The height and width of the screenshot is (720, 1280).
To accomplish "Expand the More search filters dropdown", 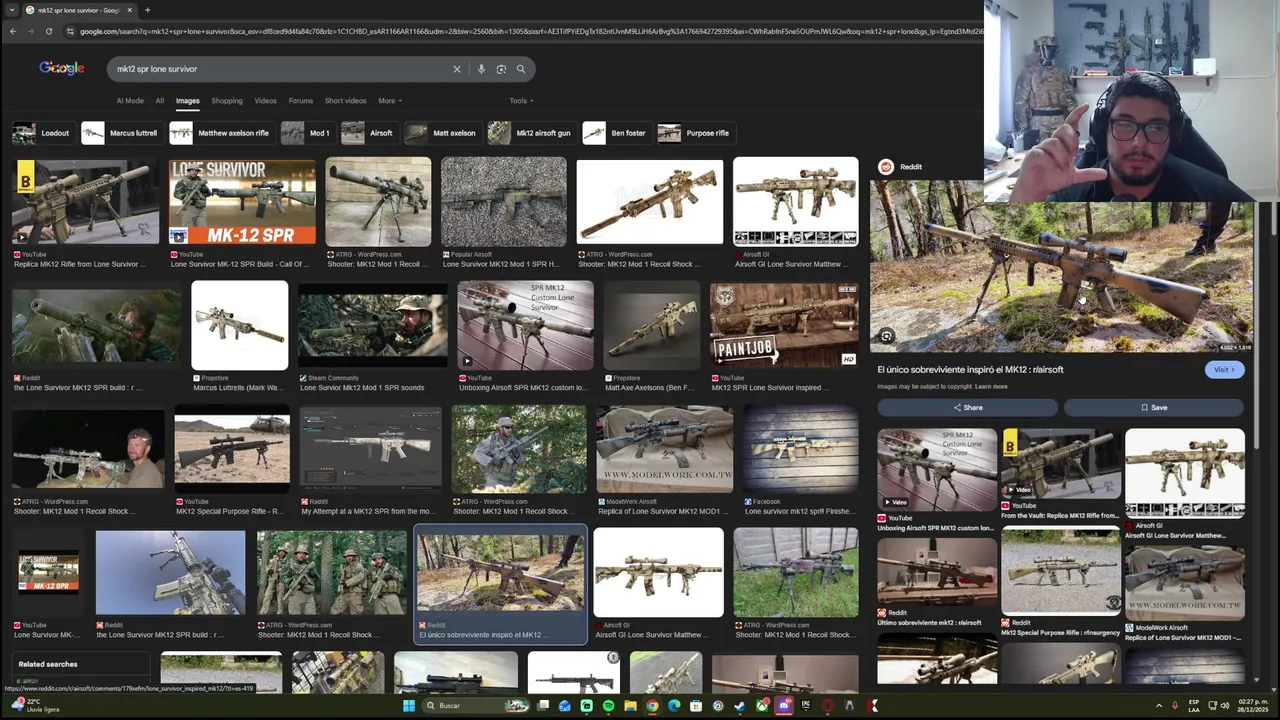I will coord(389,101).
